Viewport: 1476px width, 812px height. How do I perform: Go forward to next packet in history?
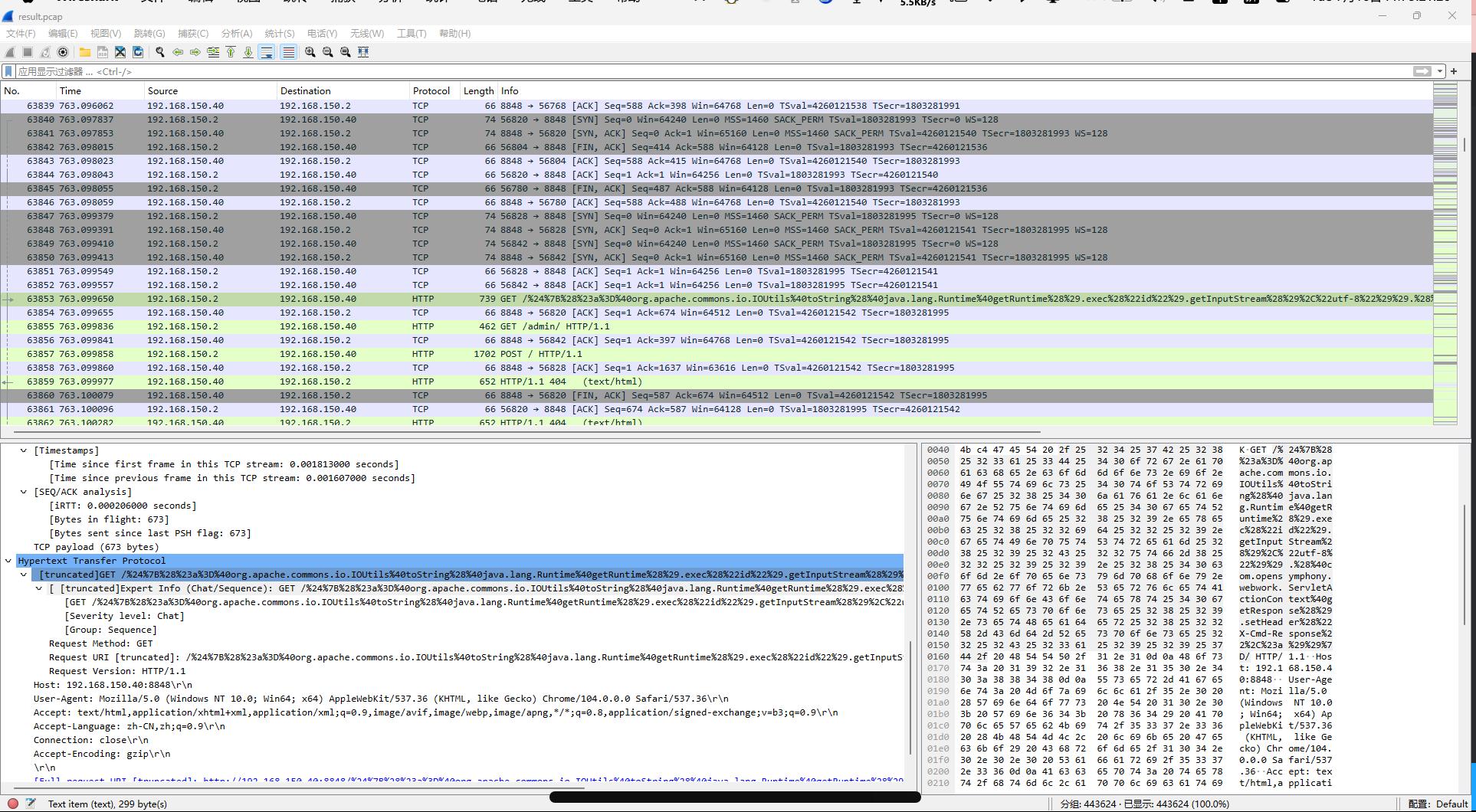pyautogui.click(x=195, y=52)
